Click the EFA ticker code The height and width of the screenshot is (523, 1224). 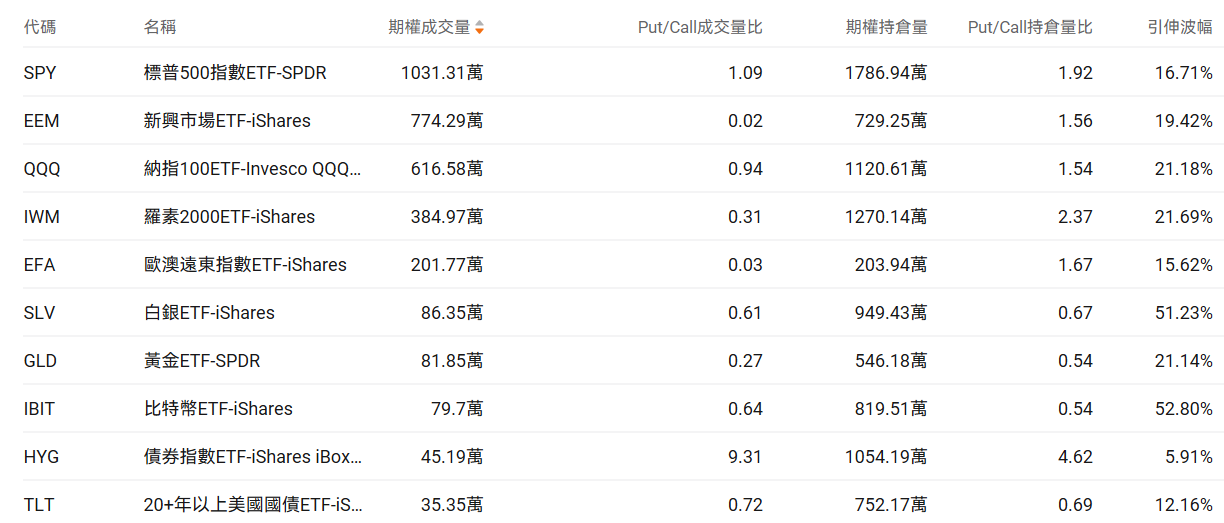pyautogui.click(x=39, y=265)
